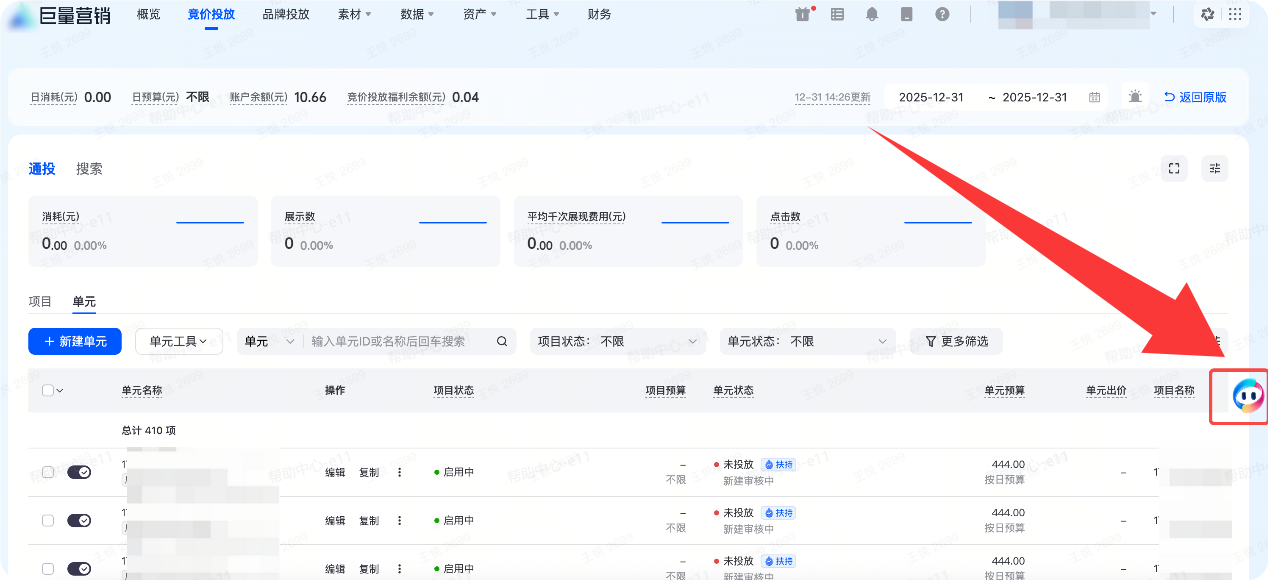Click the end date field after the tilde
Screen dimensions: 1268x580
1035,97
